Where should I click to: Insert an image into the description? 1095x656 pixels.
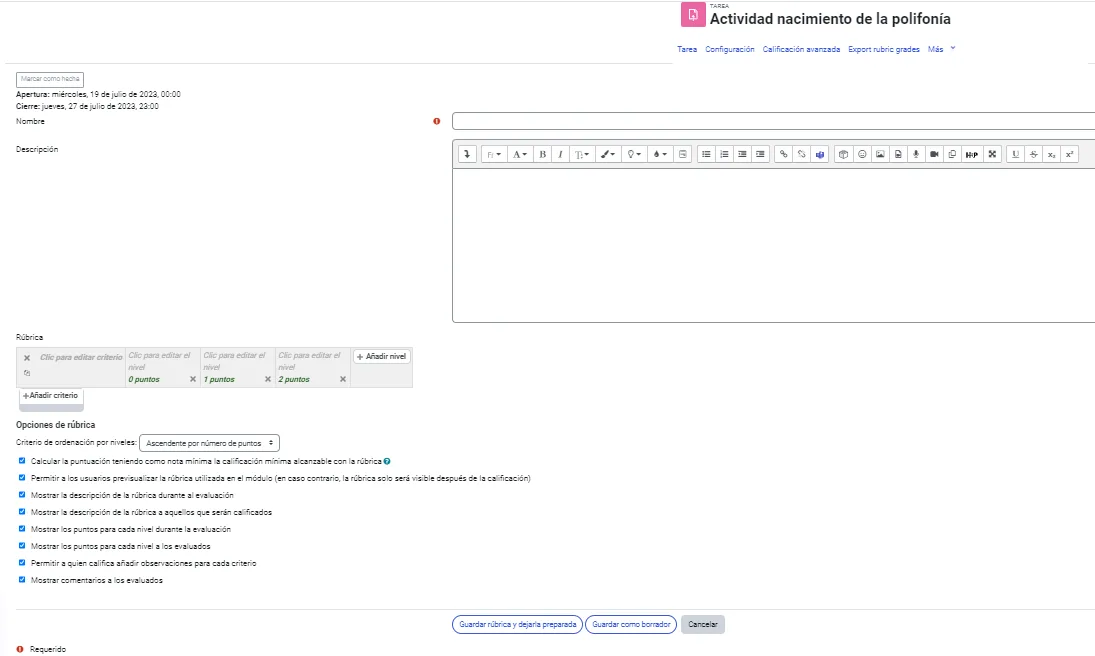879,153
